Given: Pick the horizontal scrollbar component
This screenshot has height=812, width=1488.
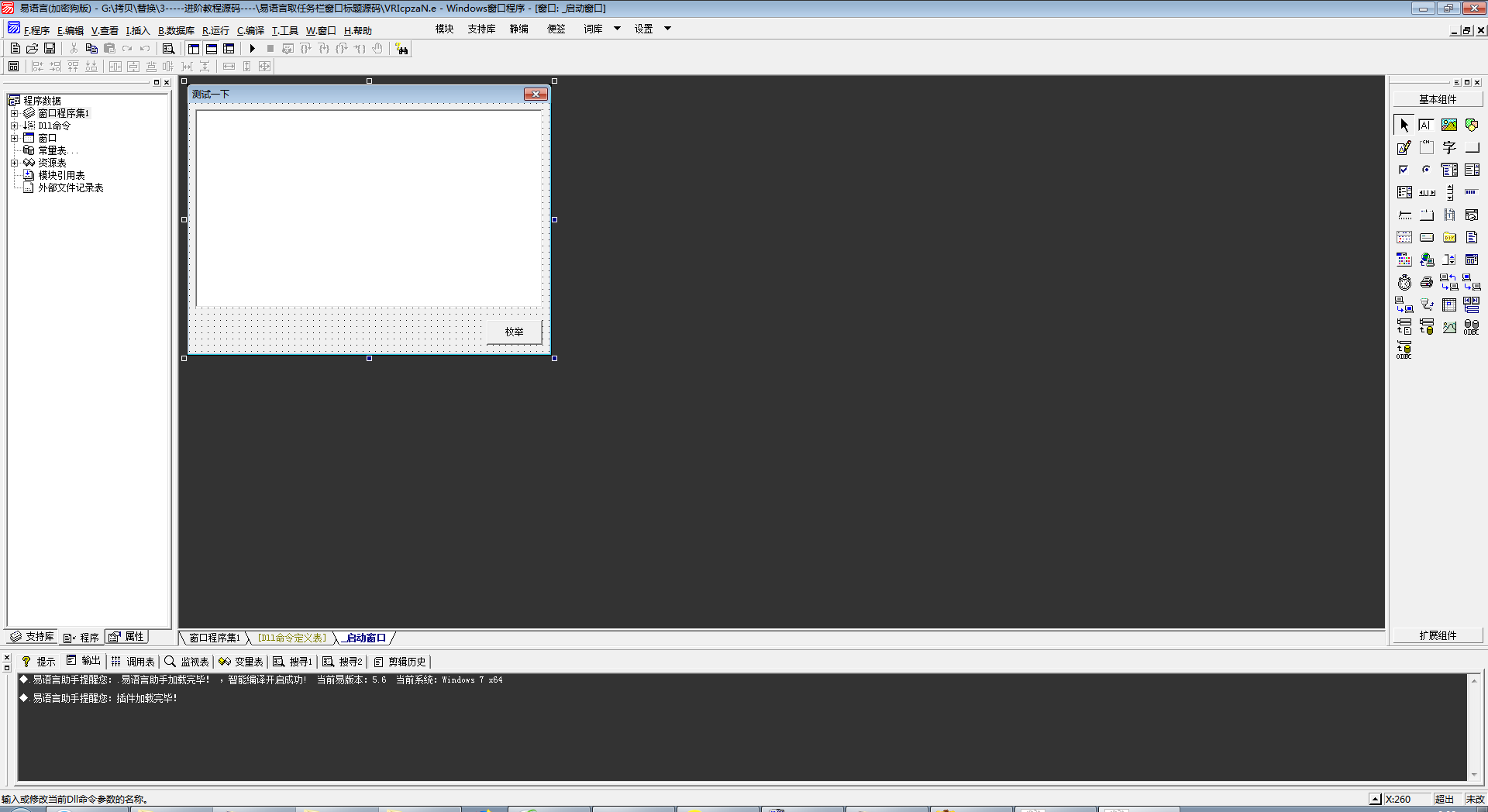Looking at the screenshot, I should pyautogui.click(x=1427, y=192).
